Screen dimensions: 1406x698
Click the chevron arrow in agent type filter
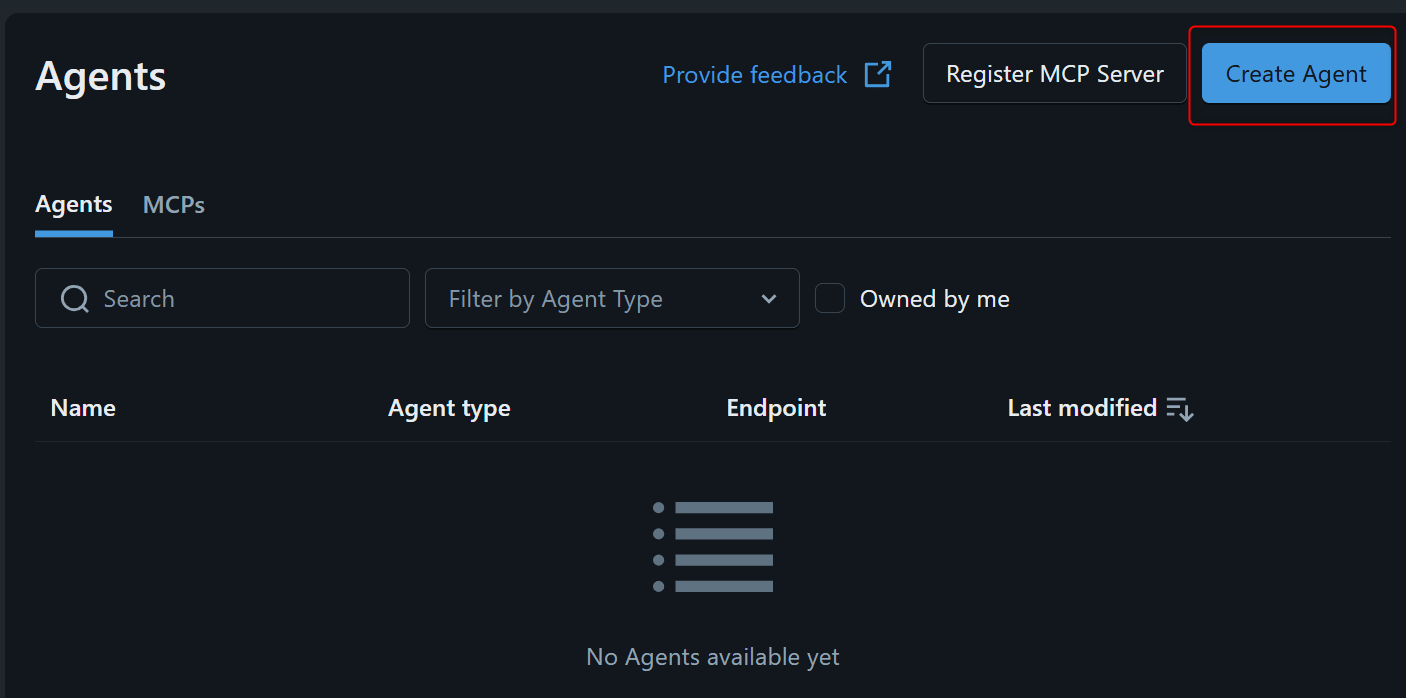768,299
